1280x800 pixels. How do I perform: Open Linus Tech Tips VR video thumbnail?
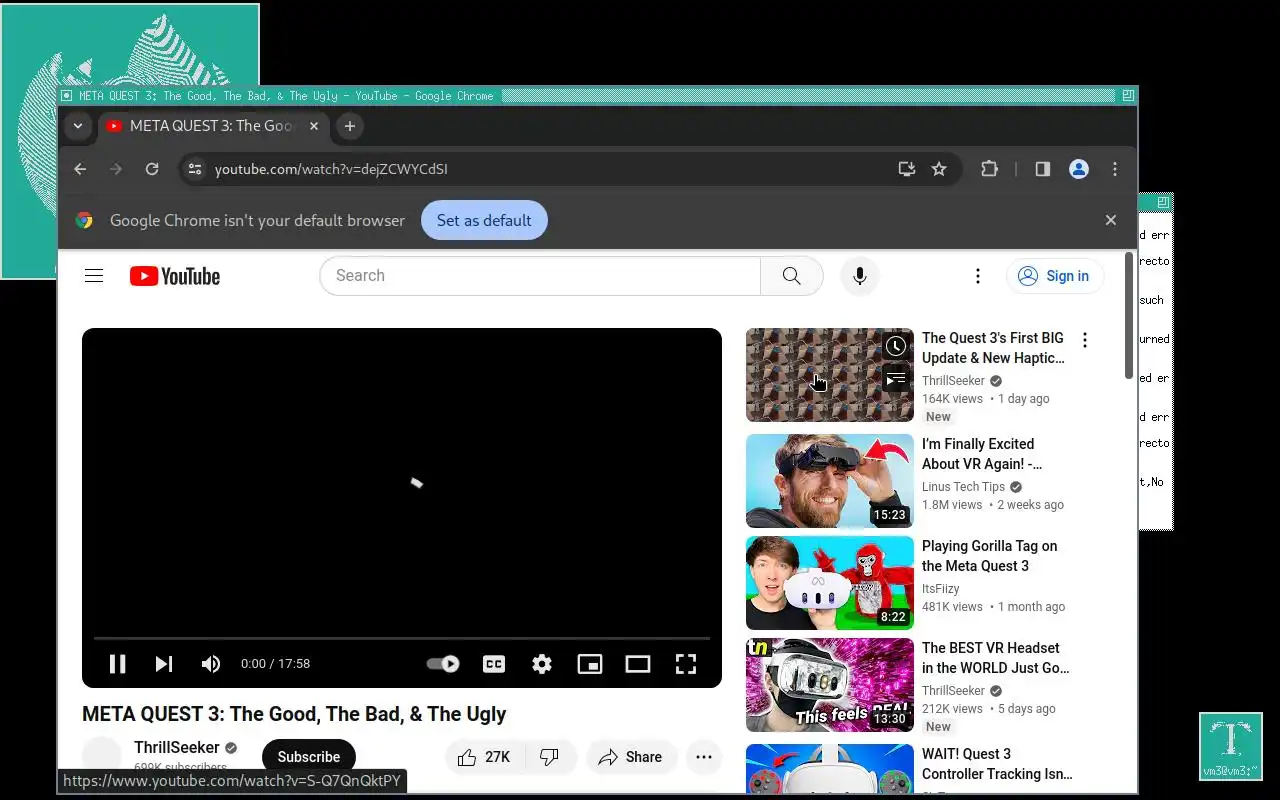[x=830, y=481]
